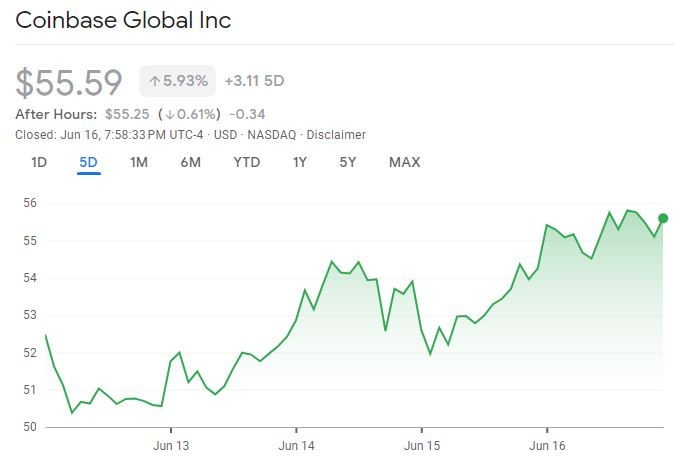The width and height of the screenshot is (674, 461).
Task: Open the 1M time range view
Action: click(x=139, y=162)
